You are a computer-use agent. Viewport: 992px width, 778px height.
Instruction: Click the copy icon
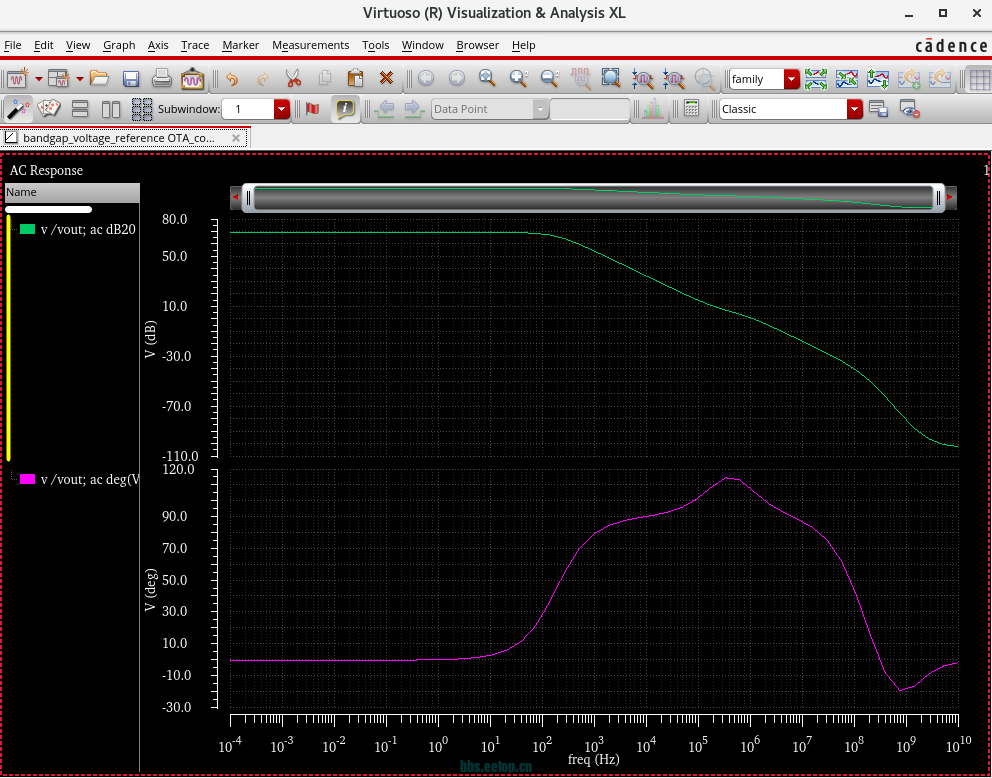point(325,78)
